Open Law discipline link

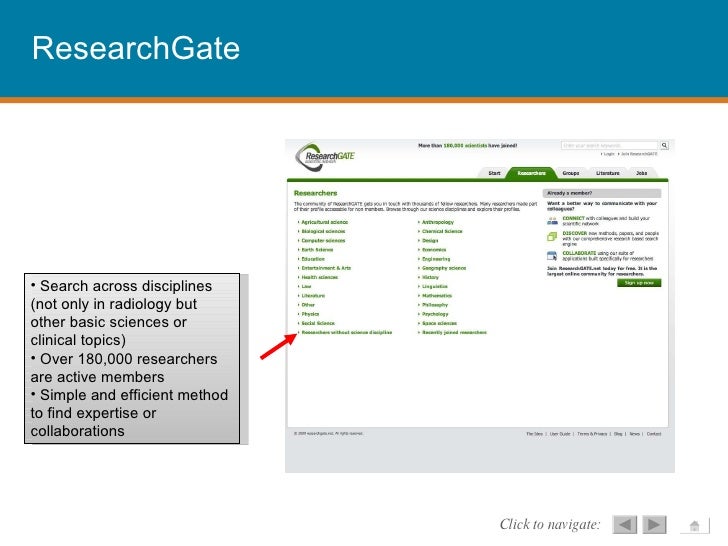[306, 286]
